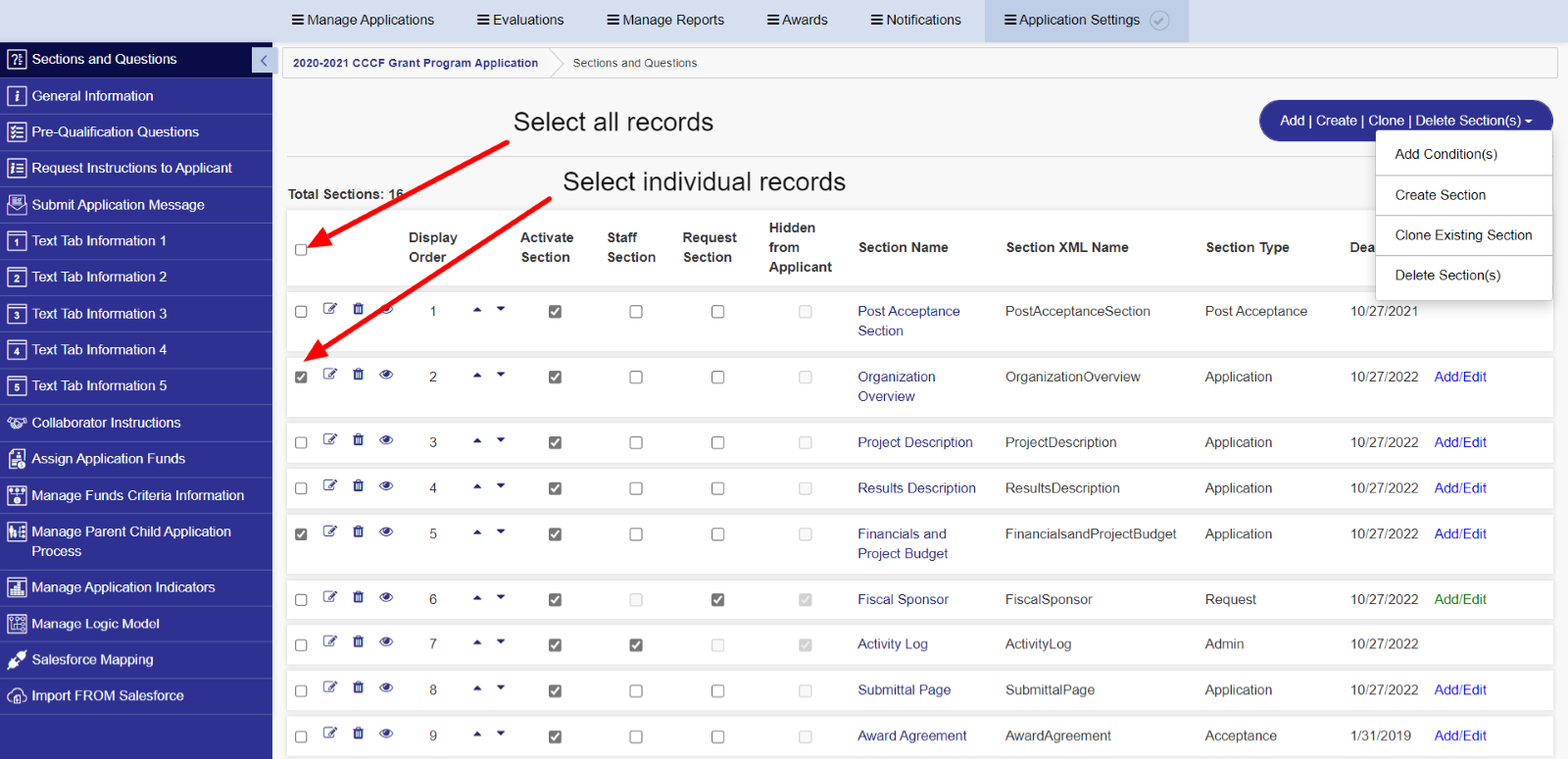Collapse sidebar using the left chevron
1568x759 pixels.
pyautogui.click(x=263, y=60)
